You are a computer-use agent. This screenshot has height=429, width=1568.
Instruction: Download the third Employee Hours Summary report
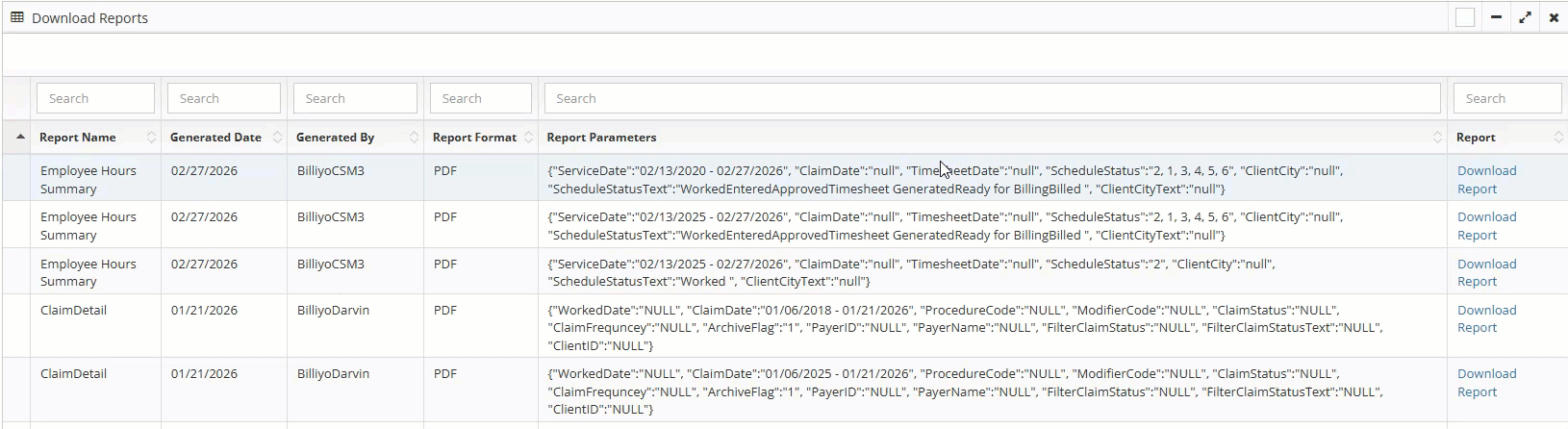pos(1485,272)
